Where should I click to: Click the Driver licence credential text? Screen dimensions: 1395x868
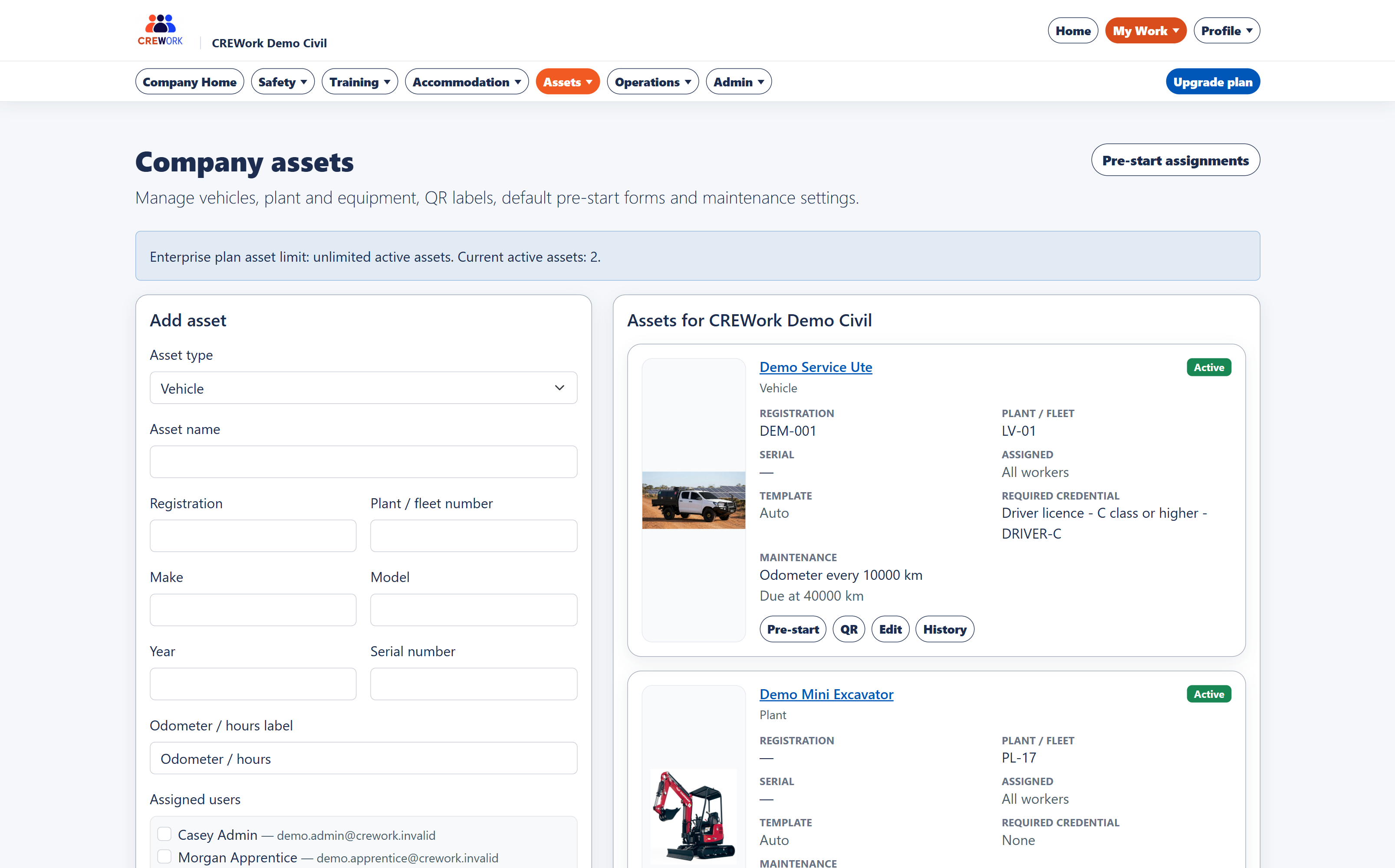(x=1104, y=523)
